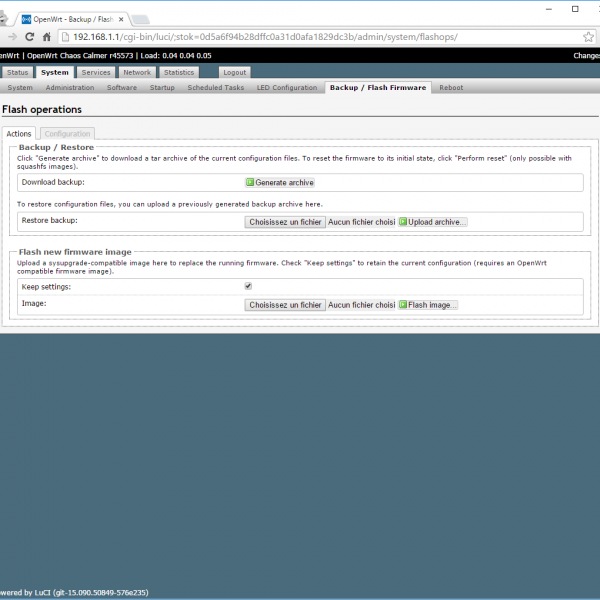This screenshot has height=600, width=600.
Task: Open the LED Configuration subtab
Action: click(x=287, y=88)
